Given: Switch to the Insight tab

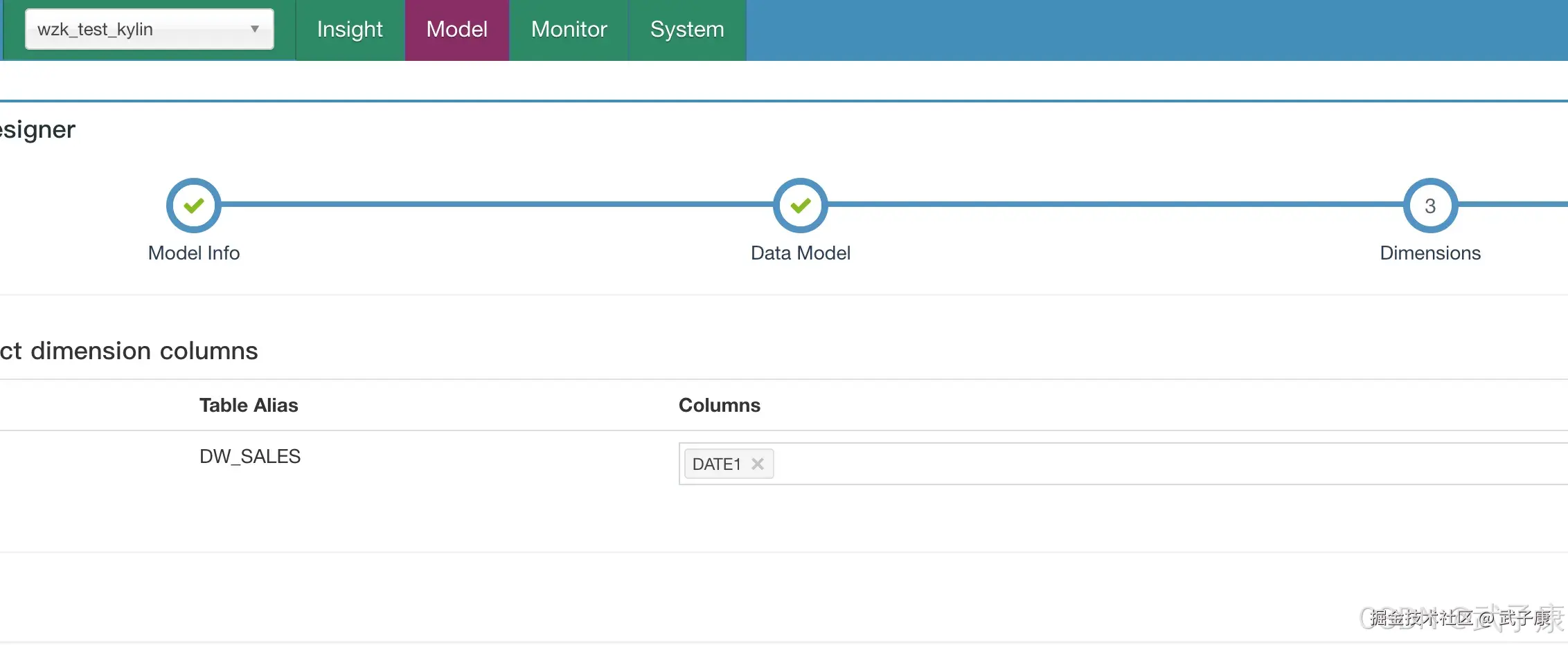Looking at the screenshot, I should coord(350,30).
